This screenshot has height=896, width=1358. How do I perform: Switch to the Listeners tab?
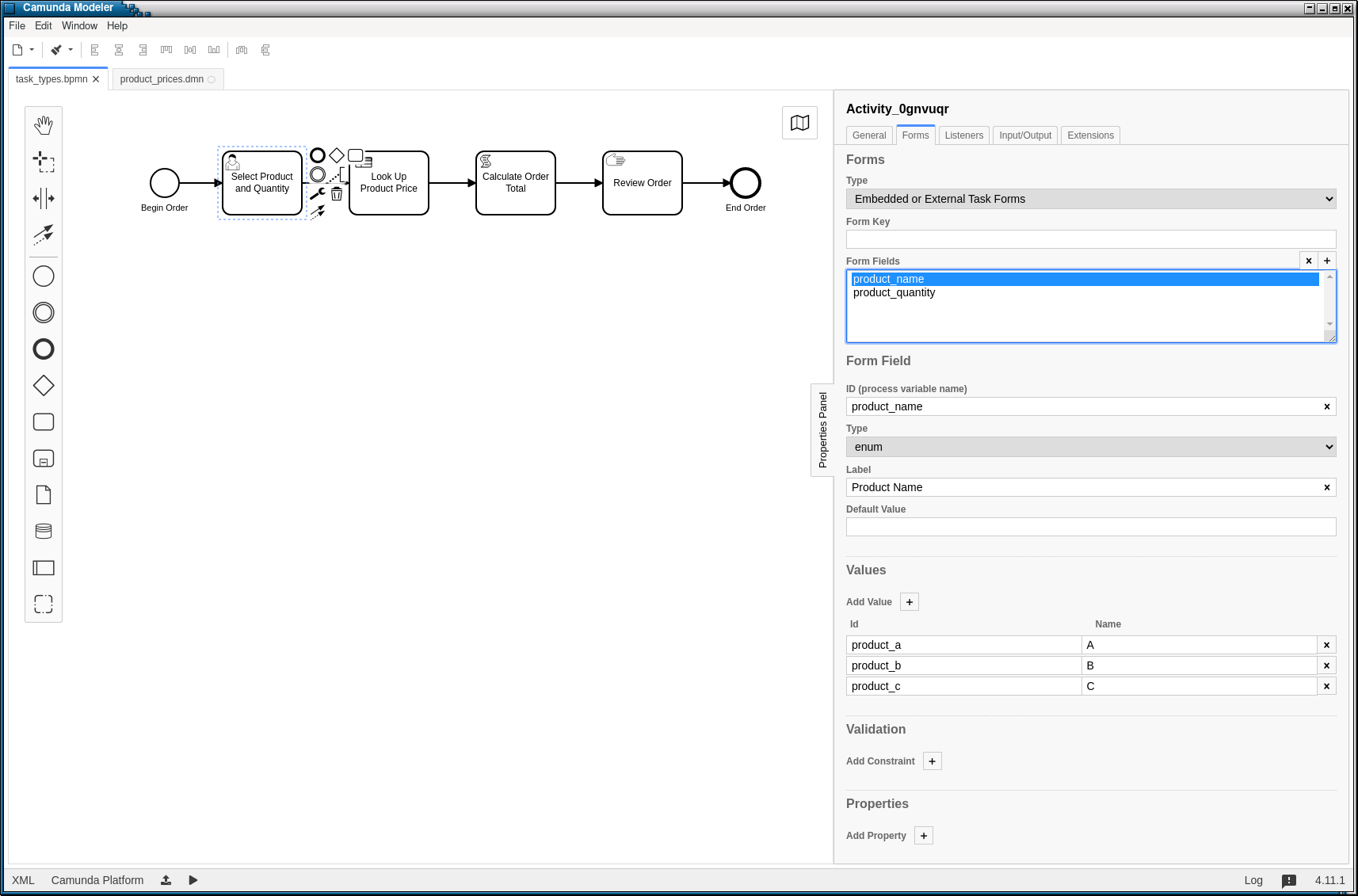[x=963, y=135]
